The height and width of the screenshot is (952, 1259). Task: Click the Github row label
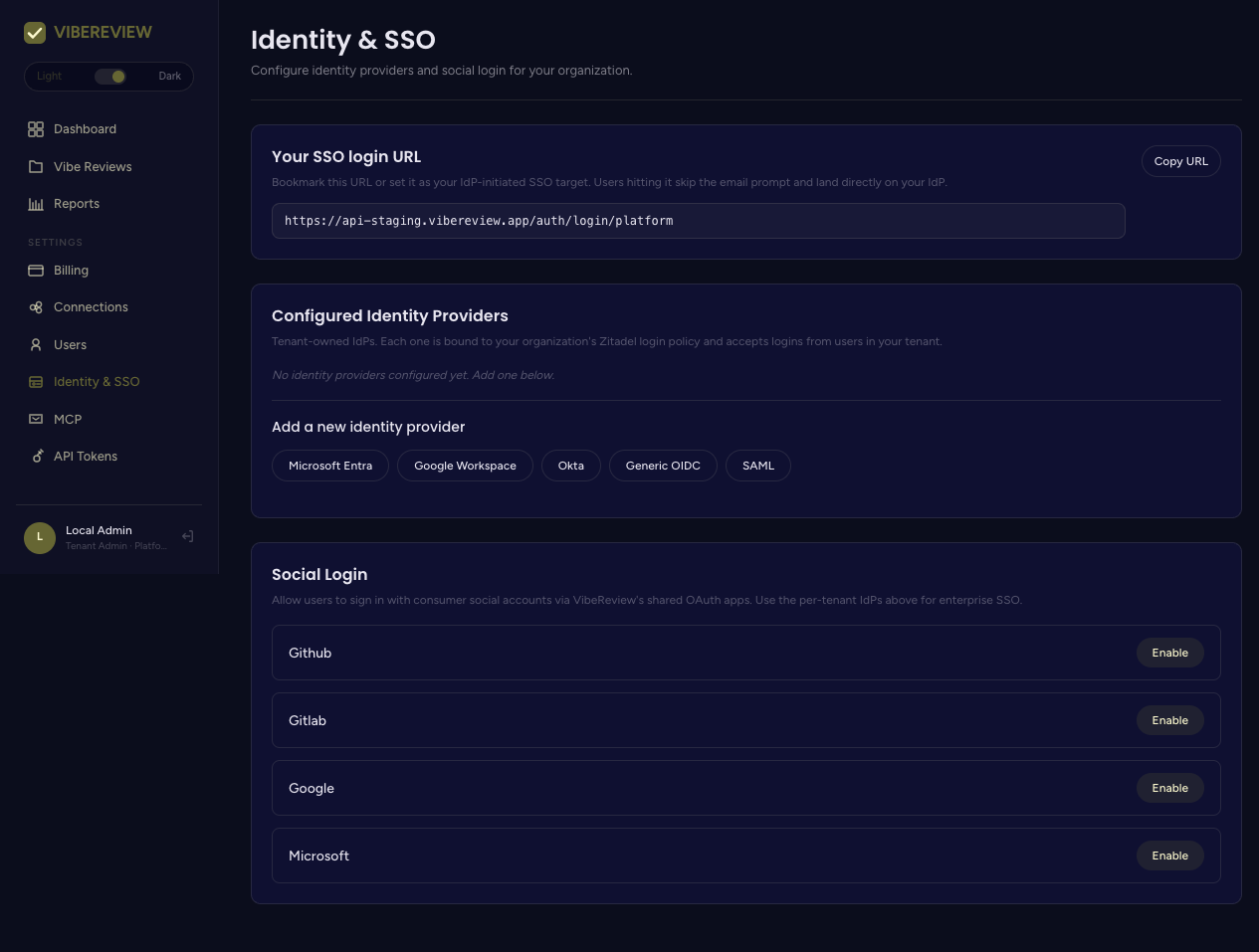[310, 653]
